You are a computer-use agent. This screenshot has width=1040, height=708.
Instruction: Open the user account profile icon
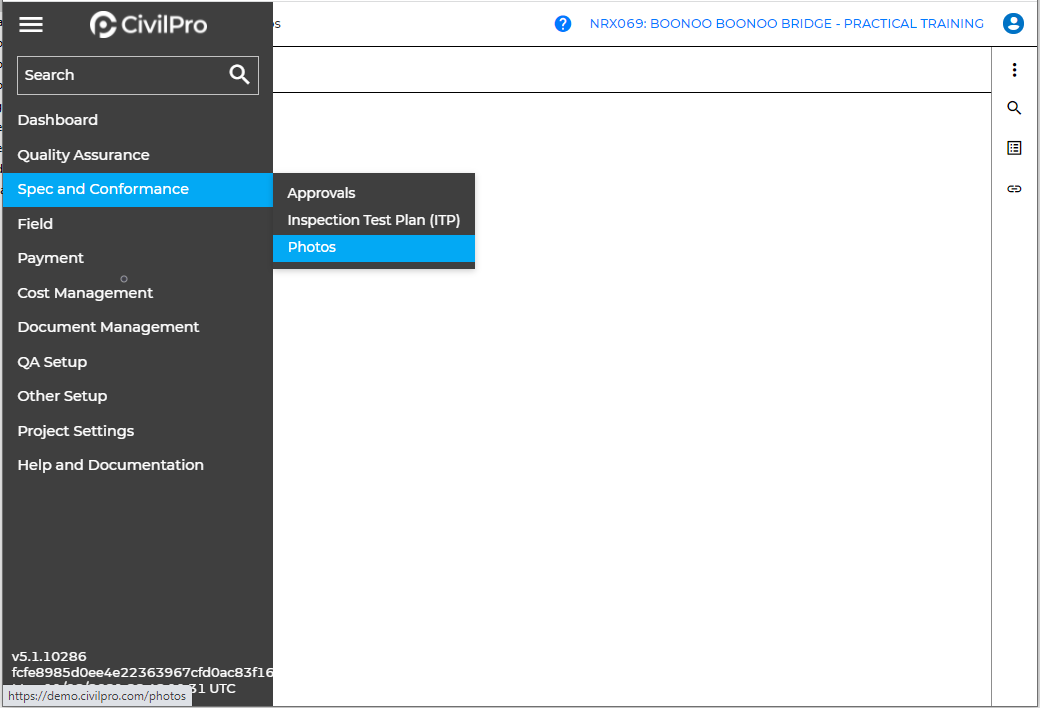(x=1013, y=24)
